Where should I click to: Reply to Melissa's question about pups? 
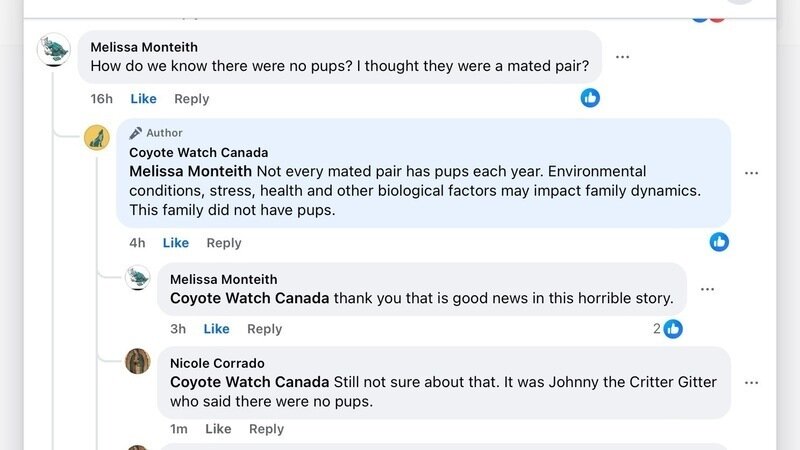tap(191, 99)
